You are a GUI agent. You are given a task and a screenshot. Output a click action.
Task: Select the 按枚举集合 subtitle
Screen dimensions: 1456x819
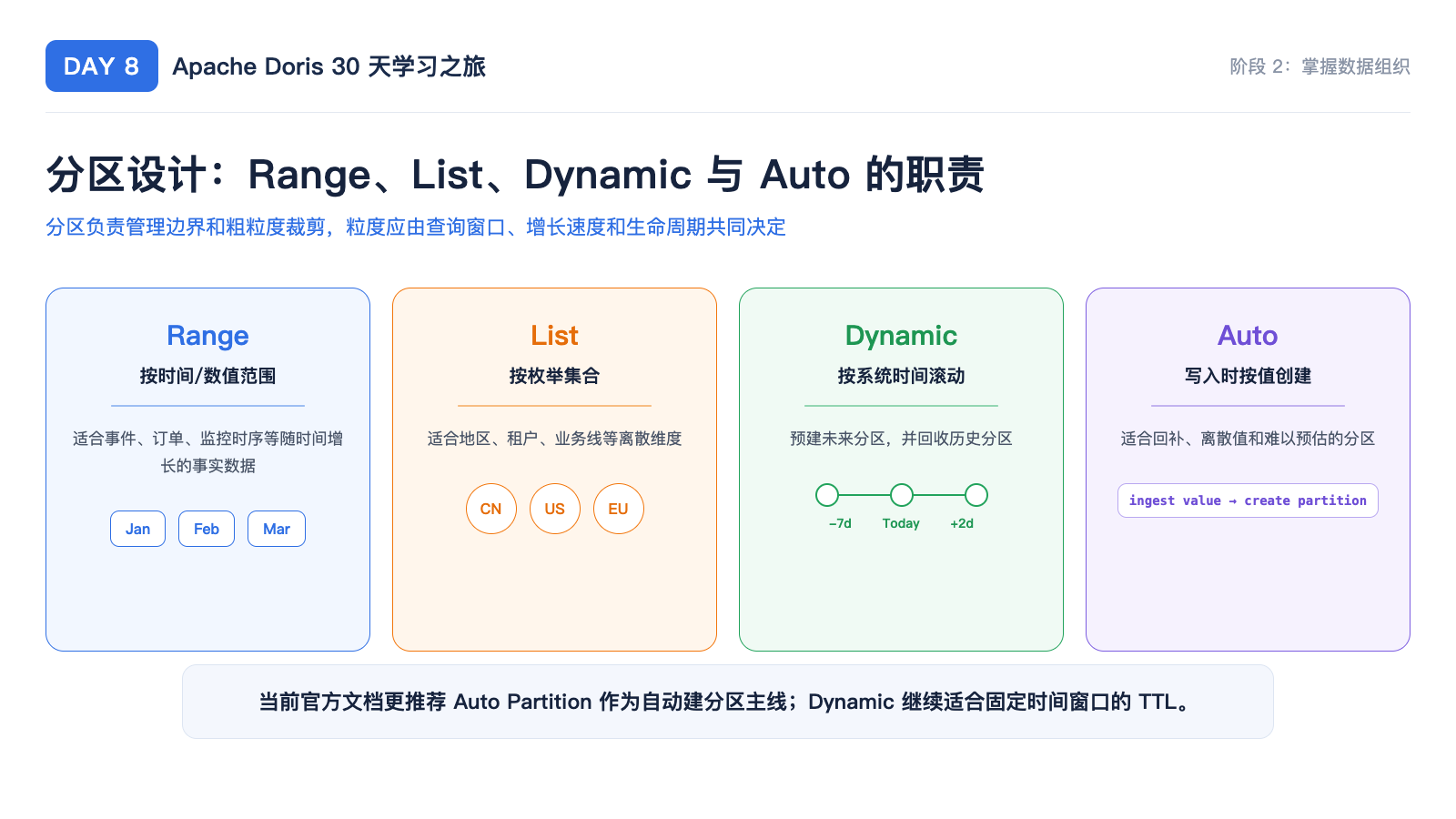point(554,376)
